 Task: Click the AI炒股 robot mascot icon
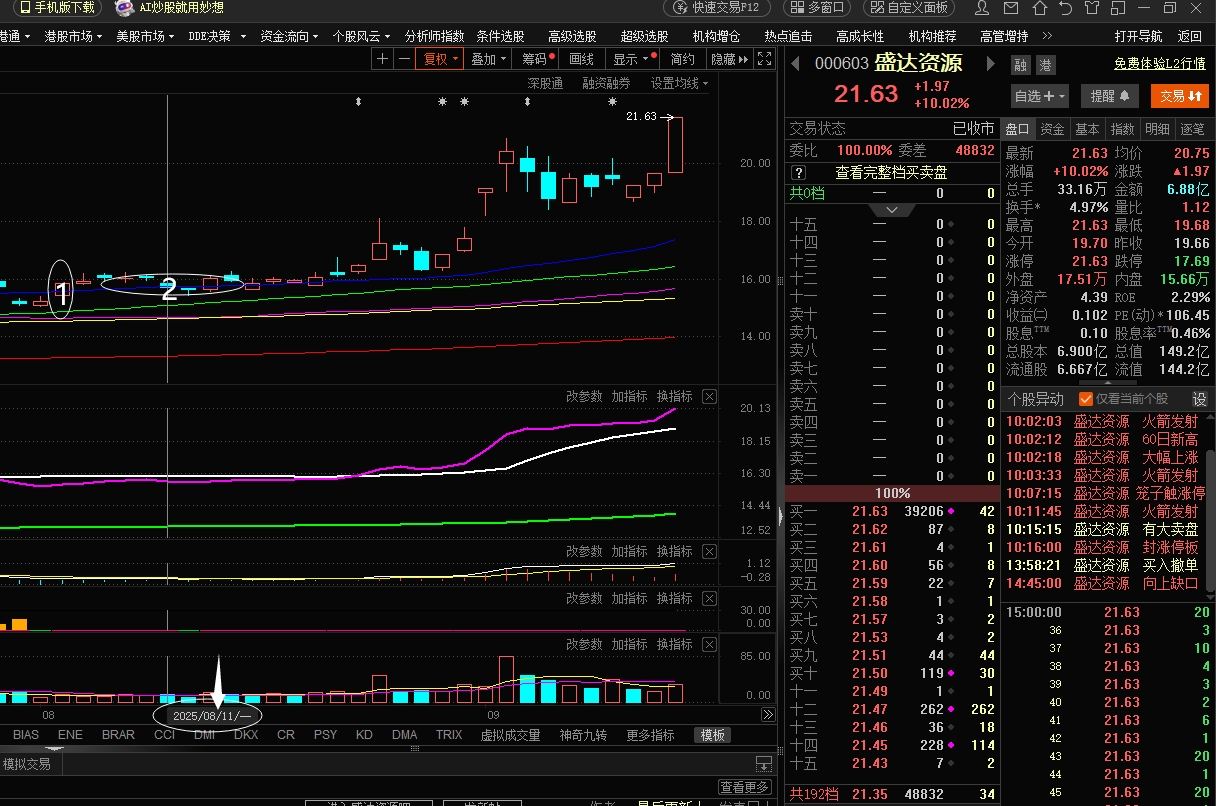click(123, 8)
